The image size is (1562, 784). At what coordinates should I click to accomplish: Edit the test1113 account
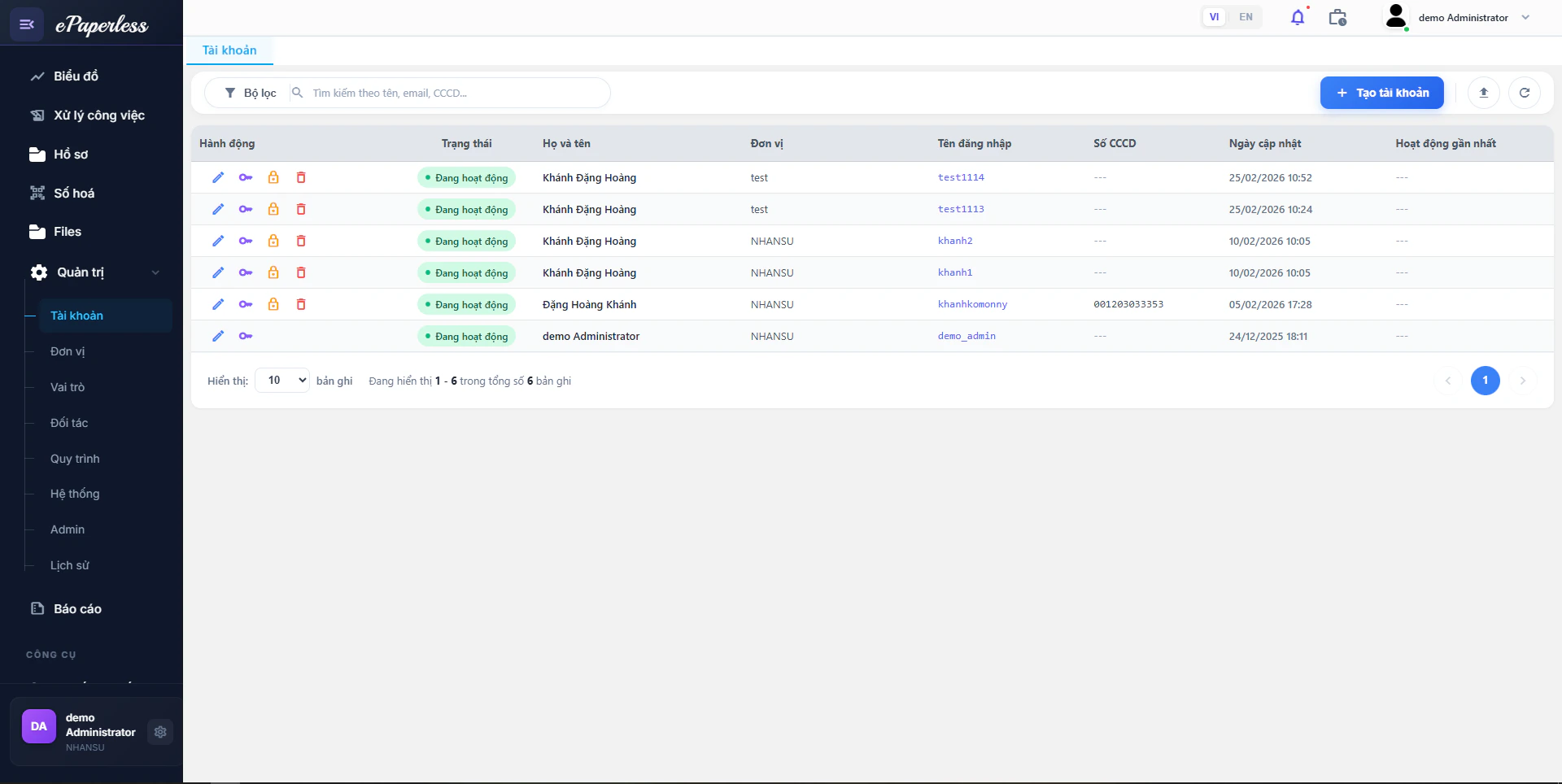point(218,209)
